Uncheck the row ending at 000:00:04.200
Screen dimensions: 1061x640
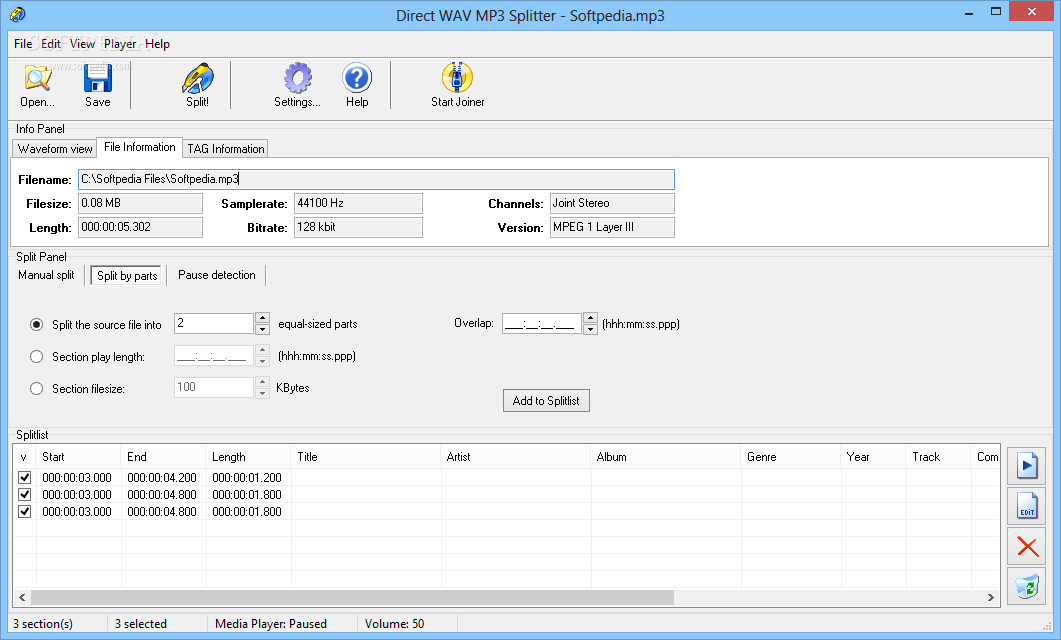coord(24,478)
